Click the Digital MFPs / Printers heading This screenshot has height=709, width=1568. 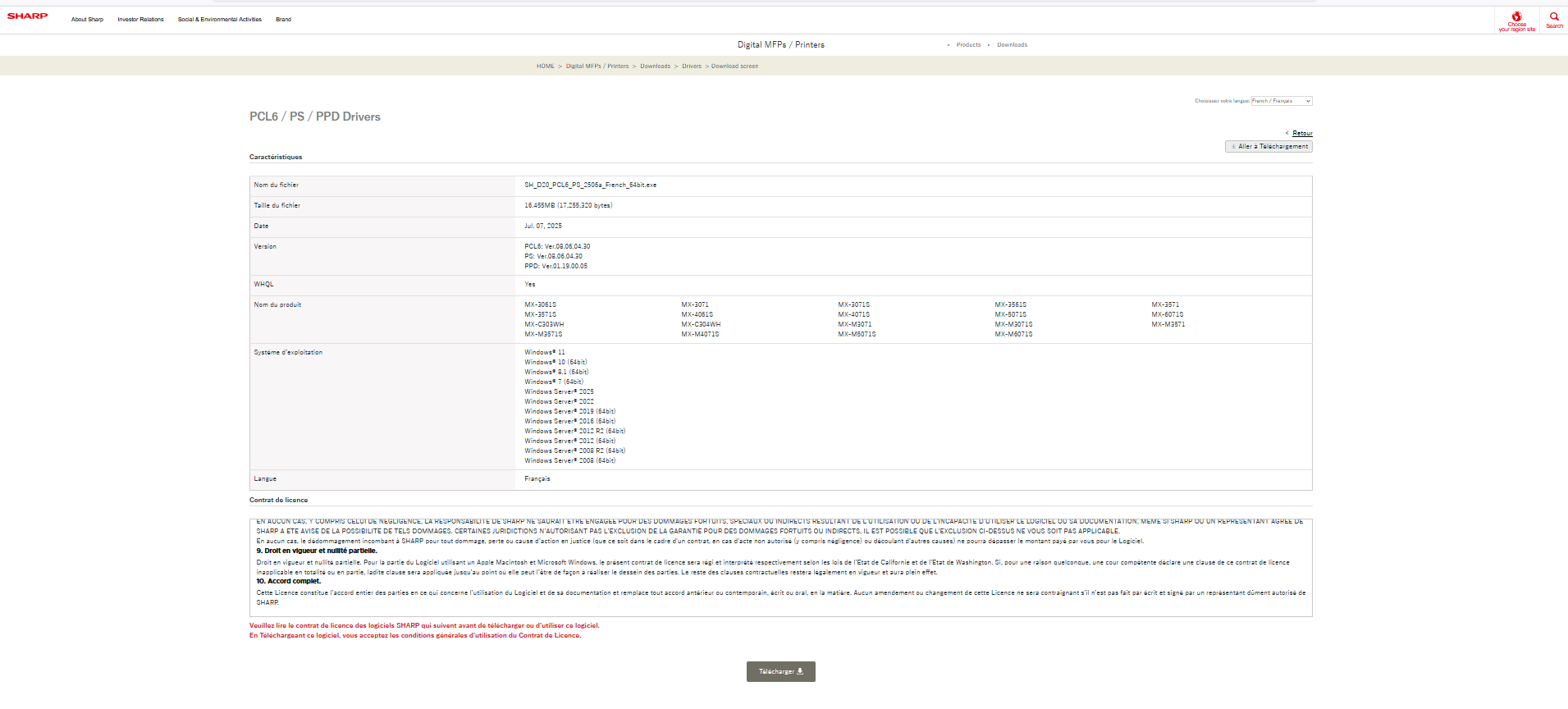coord(780,45)
